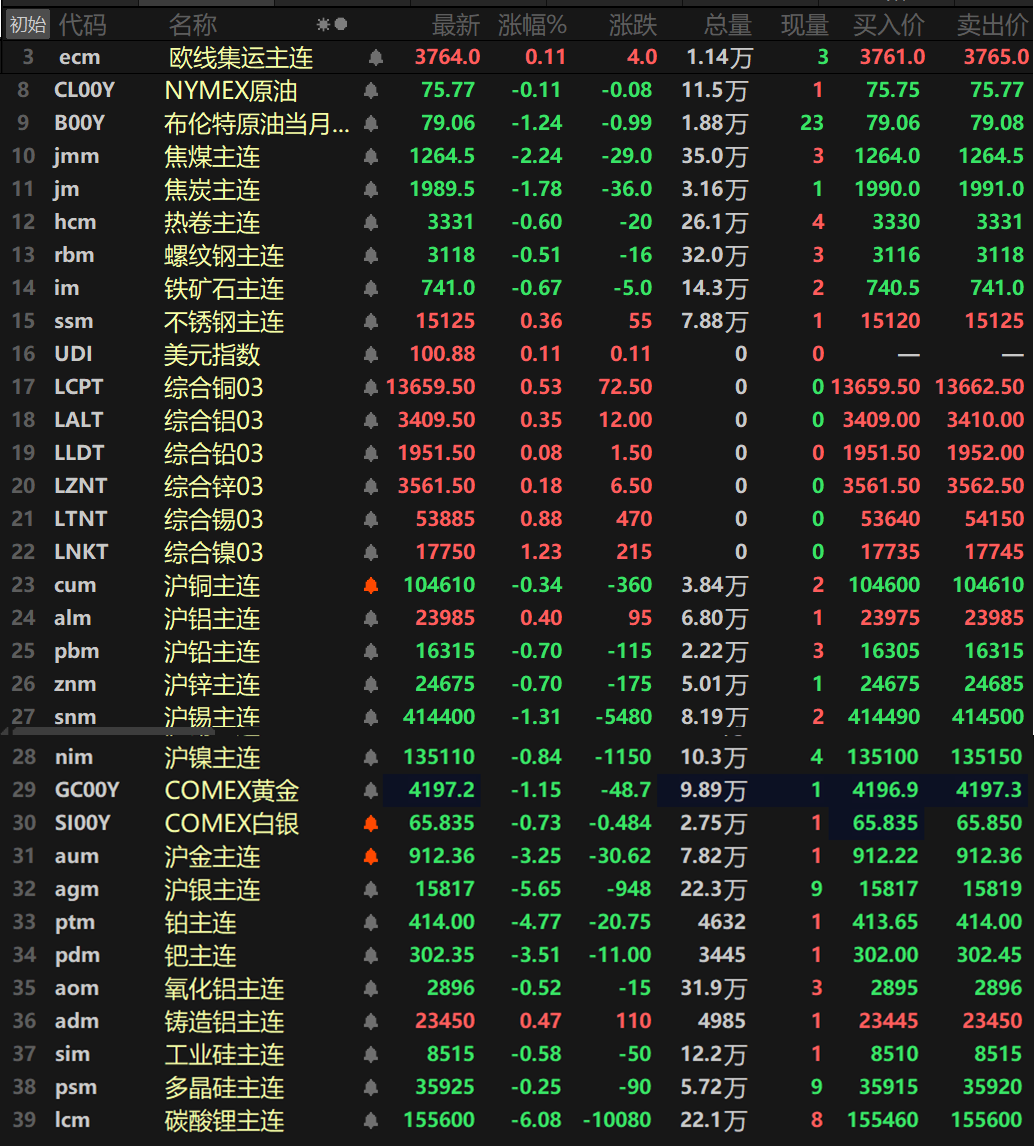Viewport: 1034px width, 1146px height.
Task: Select the 铸造铝主连 name cell
Action: point(224,1021)
